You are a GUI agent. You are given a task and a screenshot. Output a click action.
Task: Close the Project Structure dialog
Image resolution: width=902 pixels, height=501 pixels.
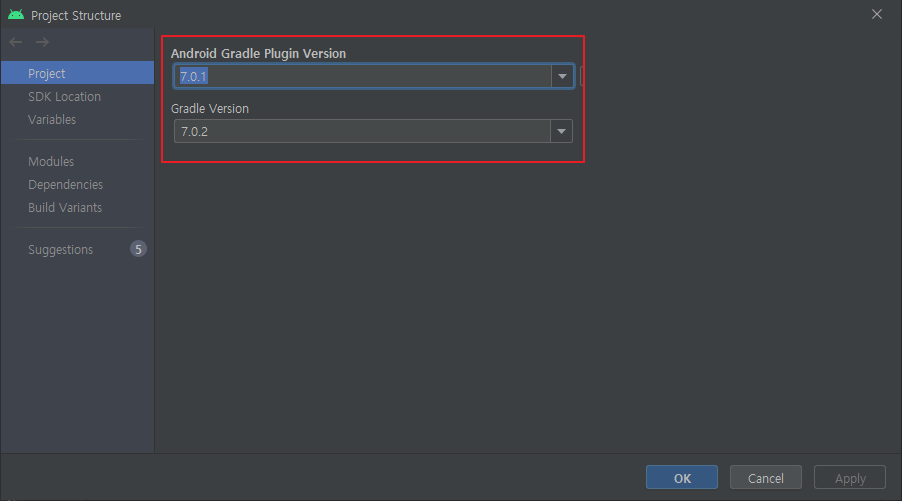(x=877, y=14)
